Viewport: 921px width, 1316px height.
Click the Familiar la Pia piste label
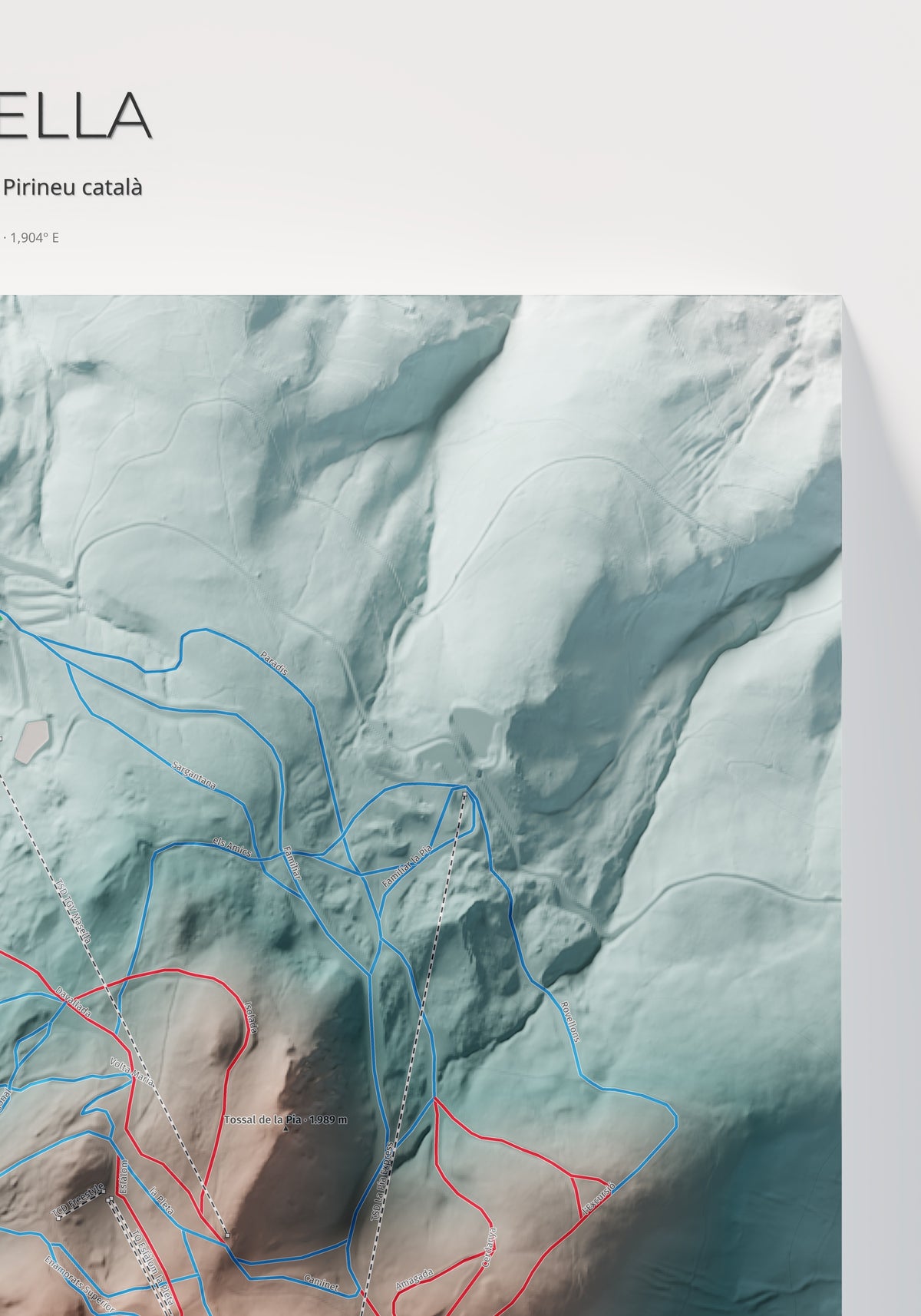(408, 865)
